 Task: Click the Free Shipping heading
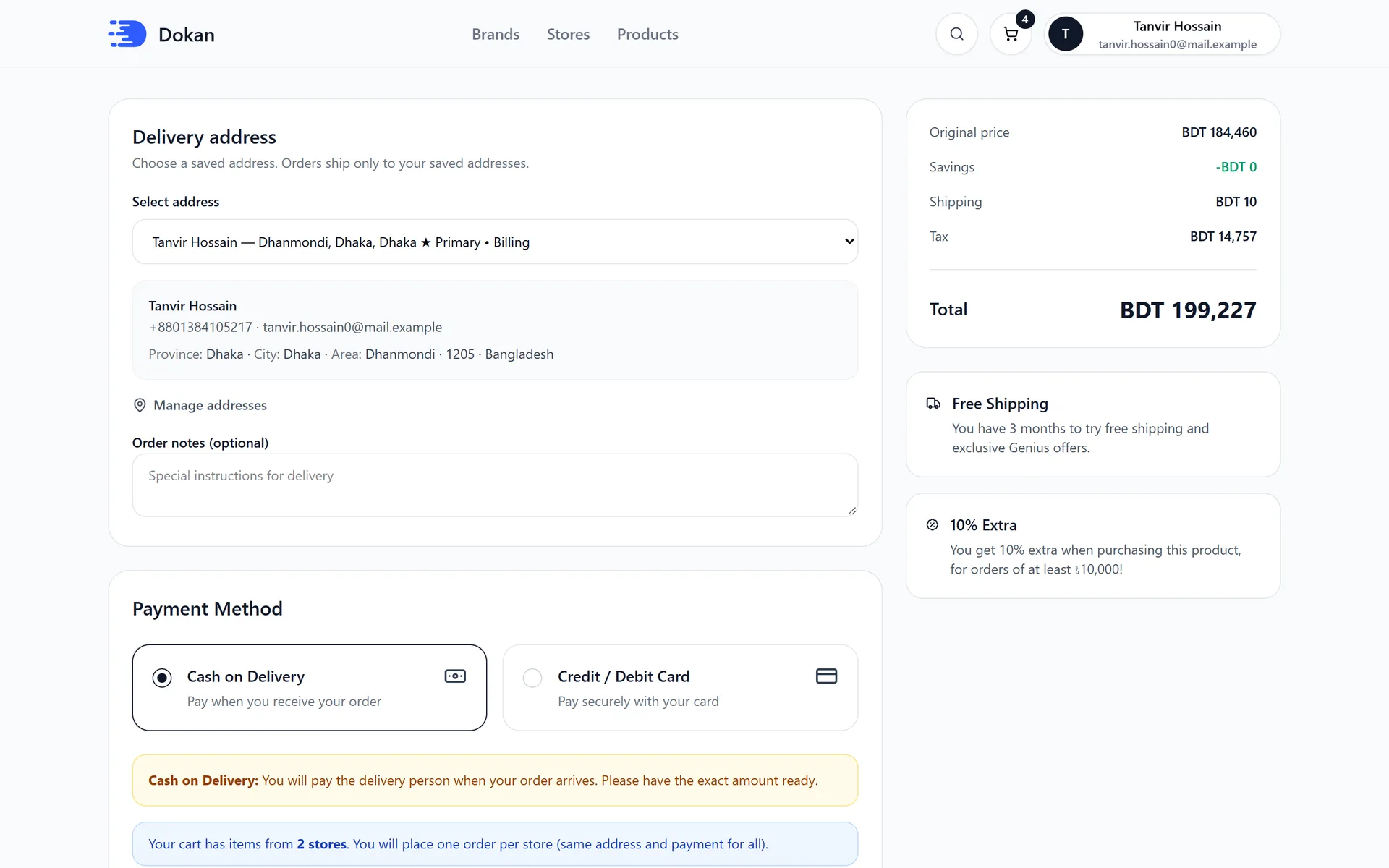pos(1000,404)
